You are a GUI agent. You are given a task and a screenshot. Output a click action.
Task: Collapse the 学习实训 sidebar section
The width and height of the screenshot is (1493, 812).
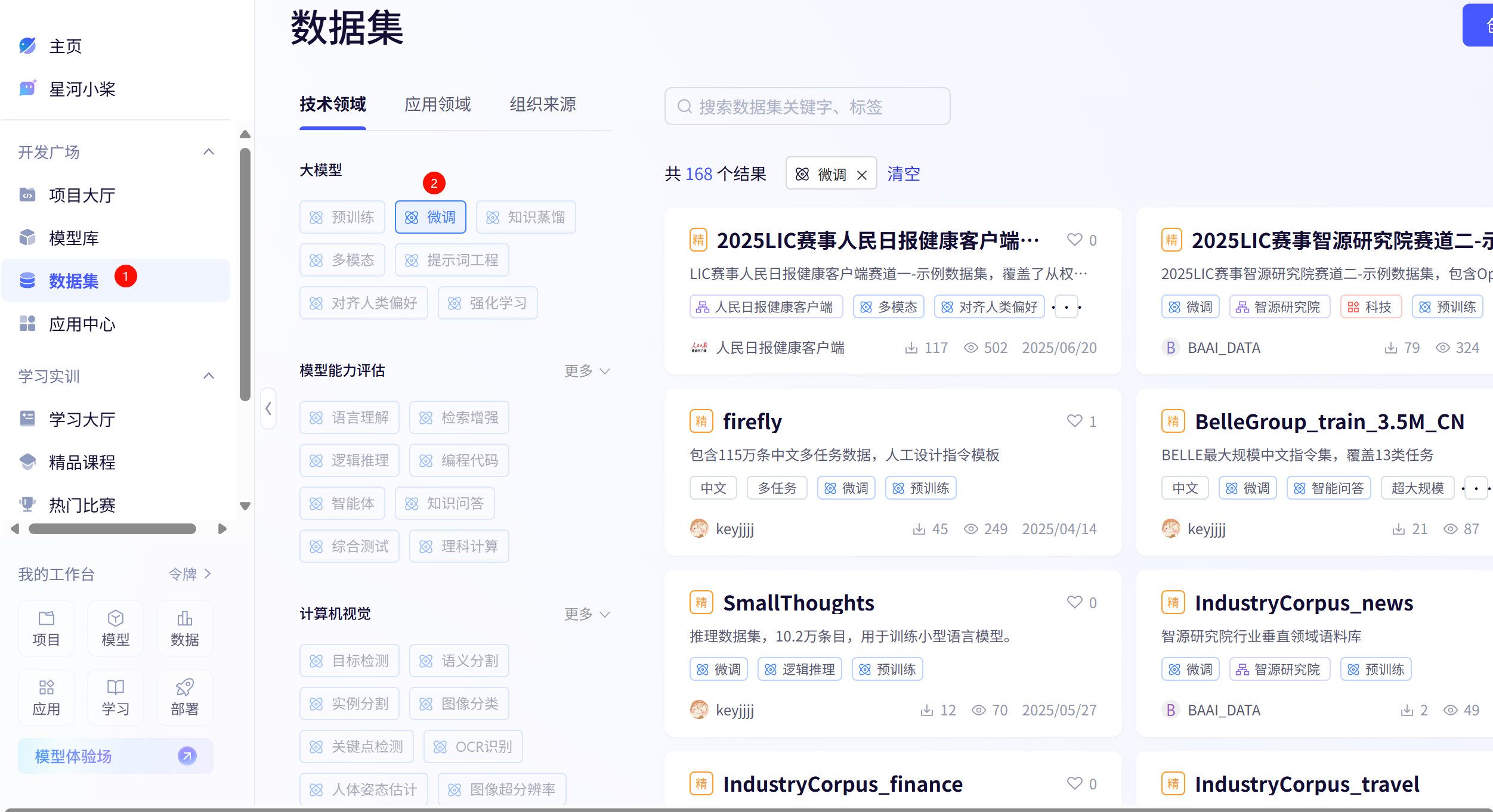(209, 376)
